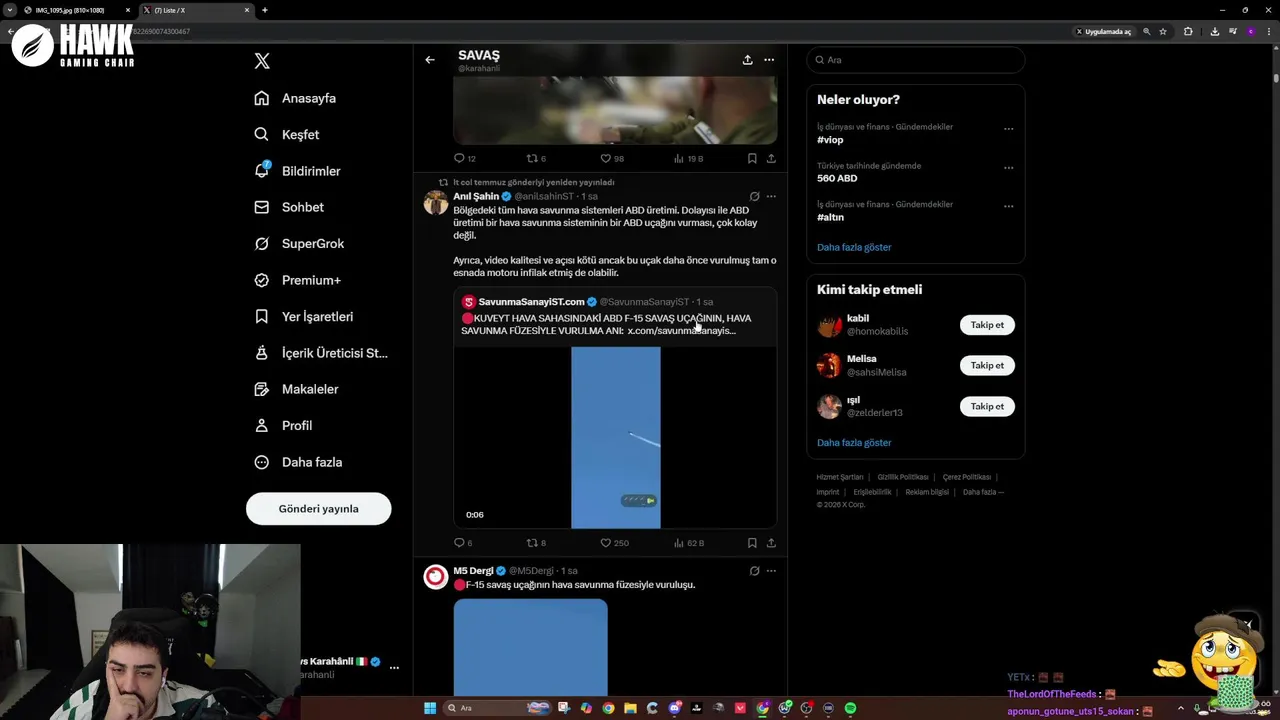Click the browser bookmark star icon

pos(1163,31)
